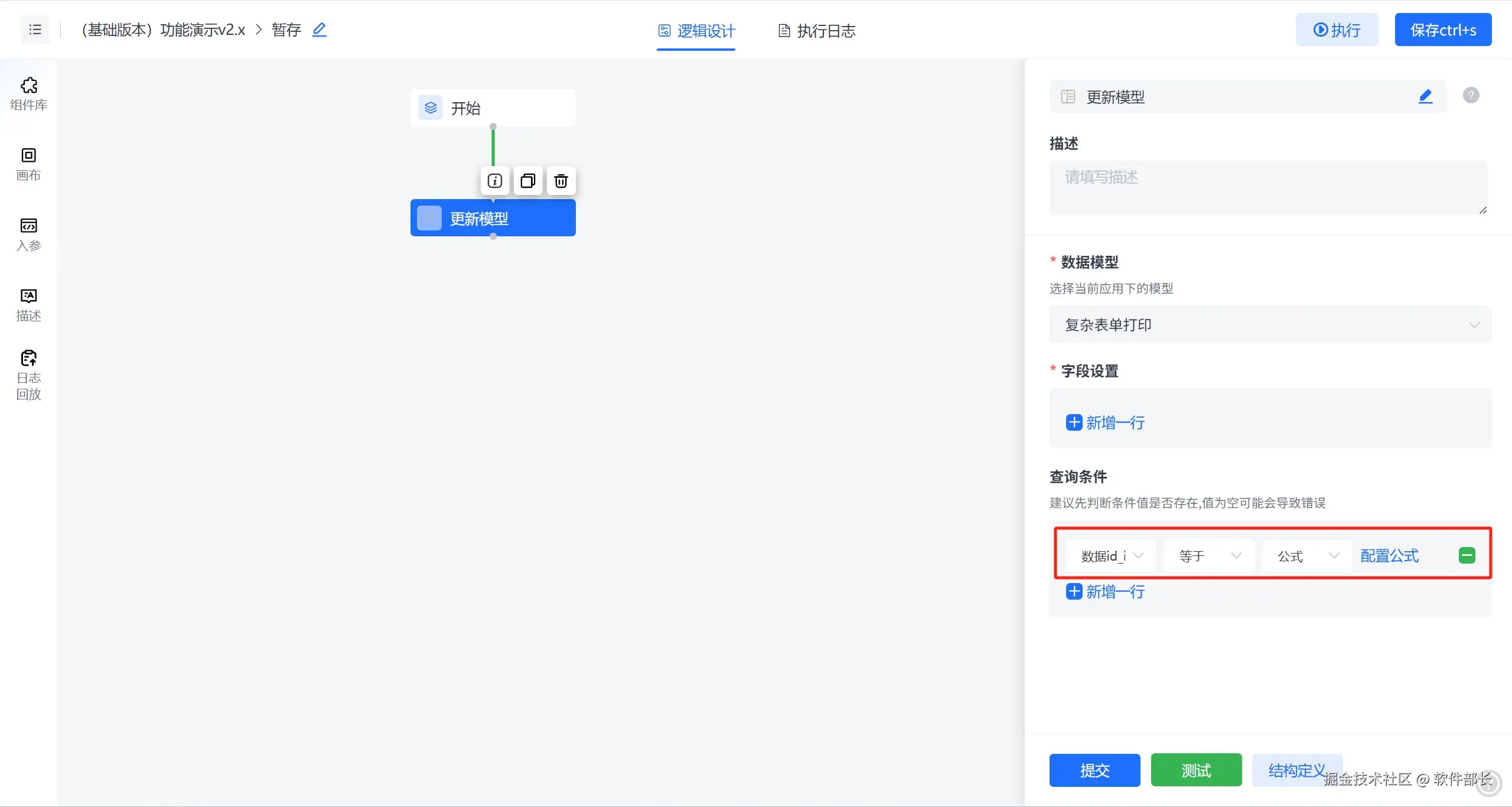This screenshot has width=1512, height=807.
Task: Remove the query condition row with green minus
Action: pyautogui.click(x=1467, y=555)
